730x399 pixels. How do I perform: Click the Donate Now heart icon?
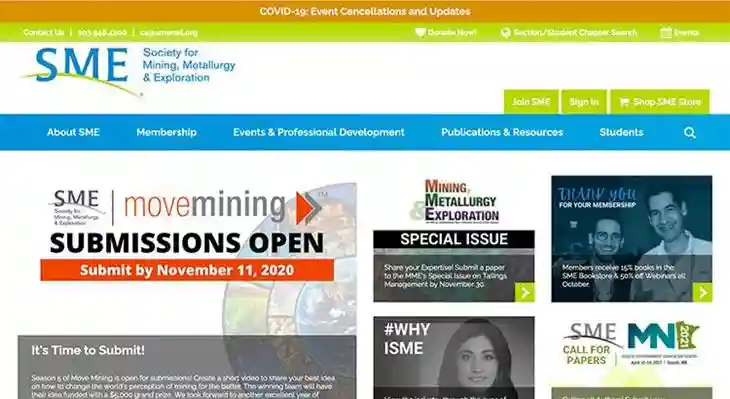420,32
